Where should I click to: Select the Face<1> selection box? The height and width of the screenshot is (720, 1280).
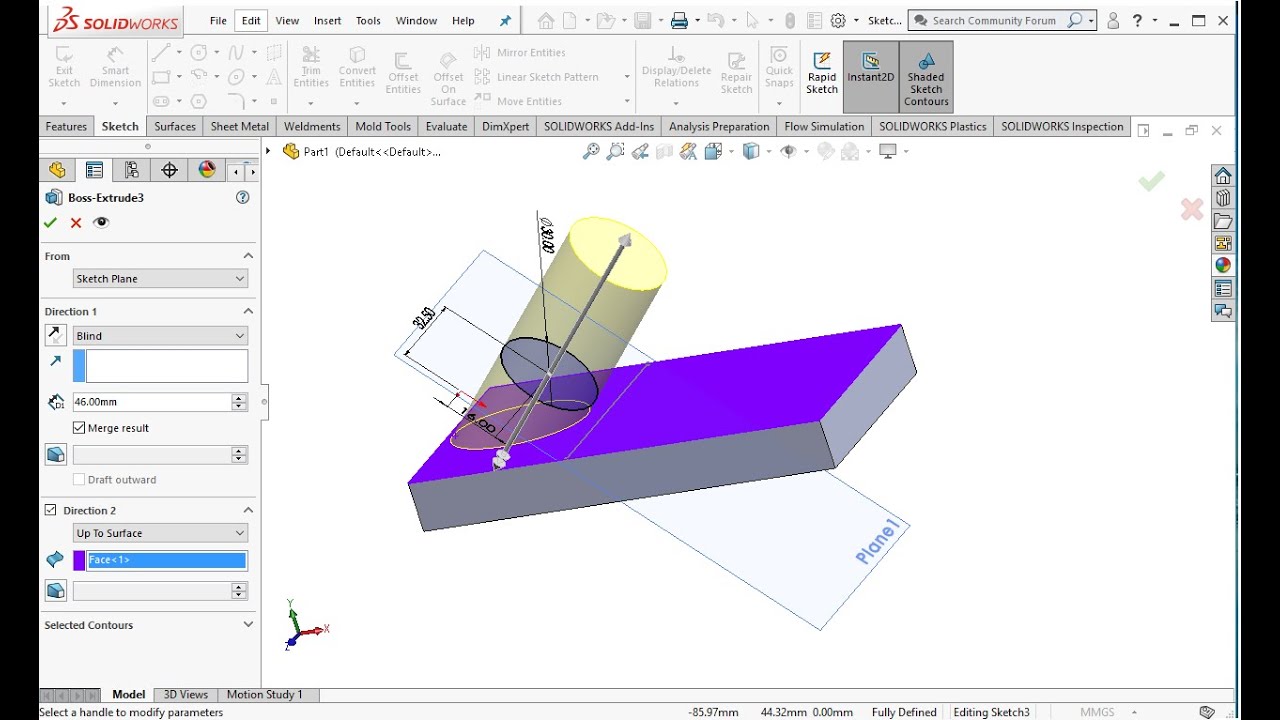pyautogui.click(x=167, y=560)
